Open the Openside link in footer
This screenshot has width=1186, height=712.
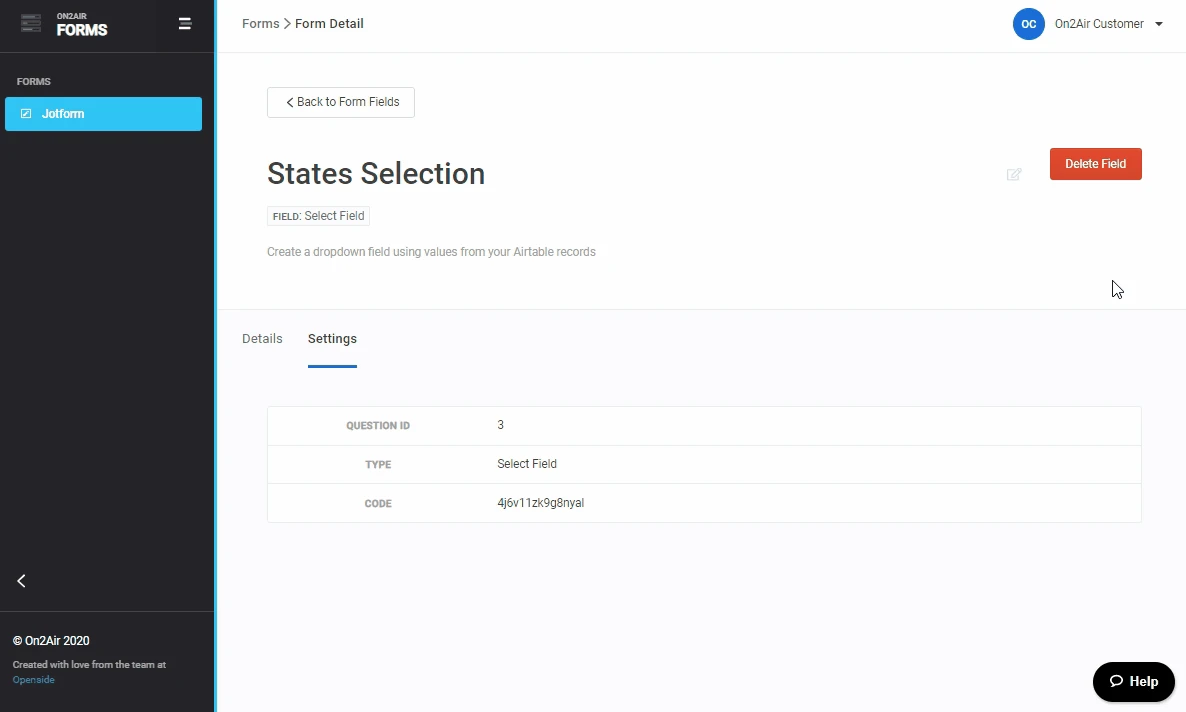(x=34, y=680)
